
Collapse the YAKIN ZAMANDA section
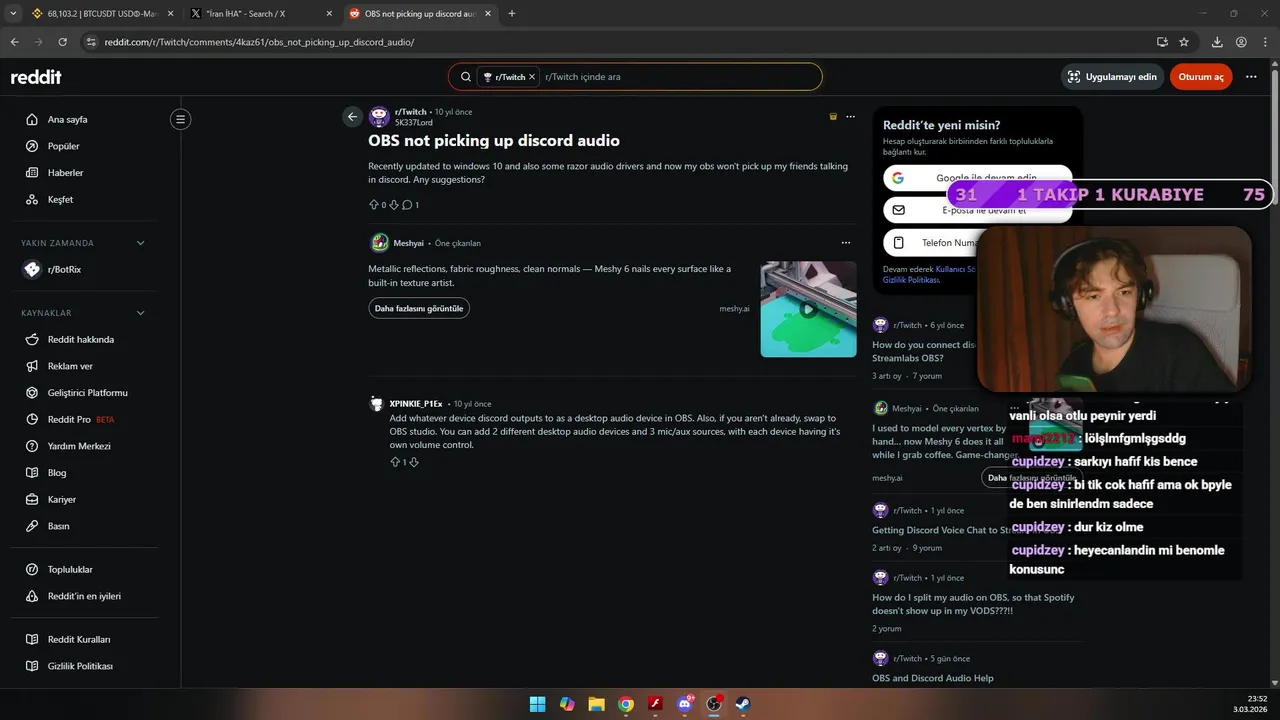(x=140, y=243)
